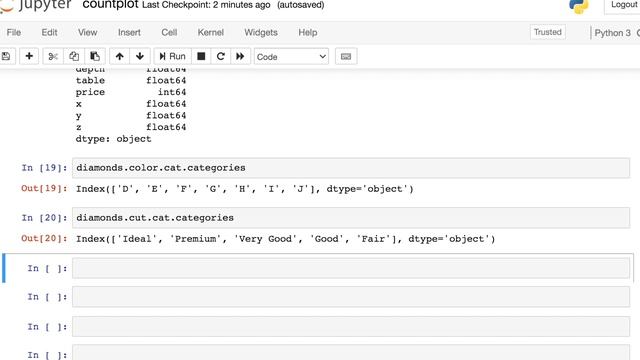Image resolution: width=640 pixels, height=360 pixels.
Task: Open the Cell menu
Action: click(169, 32)
